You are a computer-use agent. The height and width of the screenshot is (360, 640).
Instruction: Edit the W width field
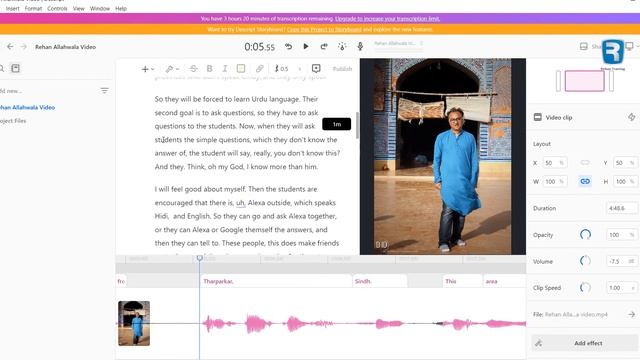click(555, 181)
